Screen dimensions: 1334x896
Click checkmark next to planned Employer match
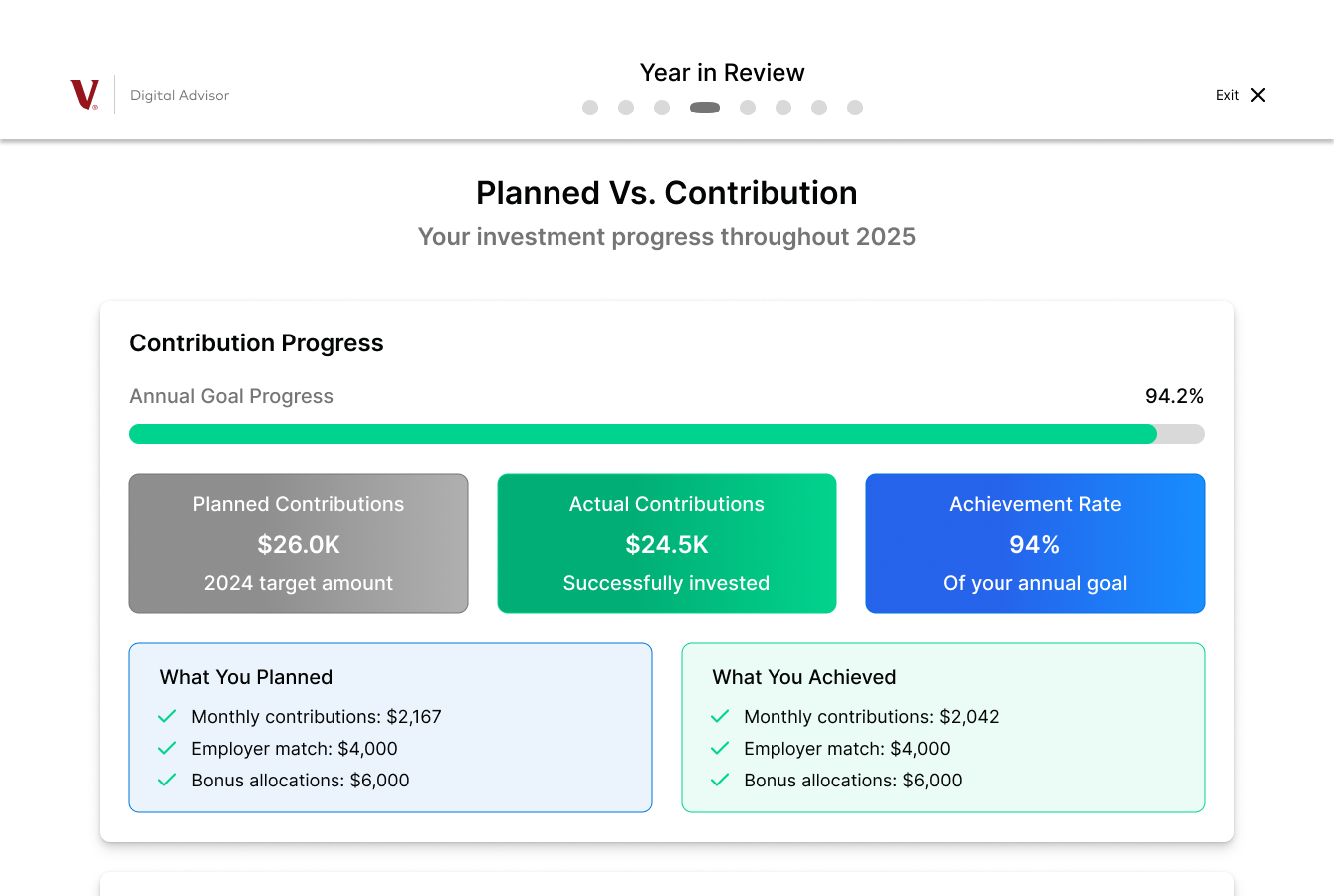pos(167,748)
